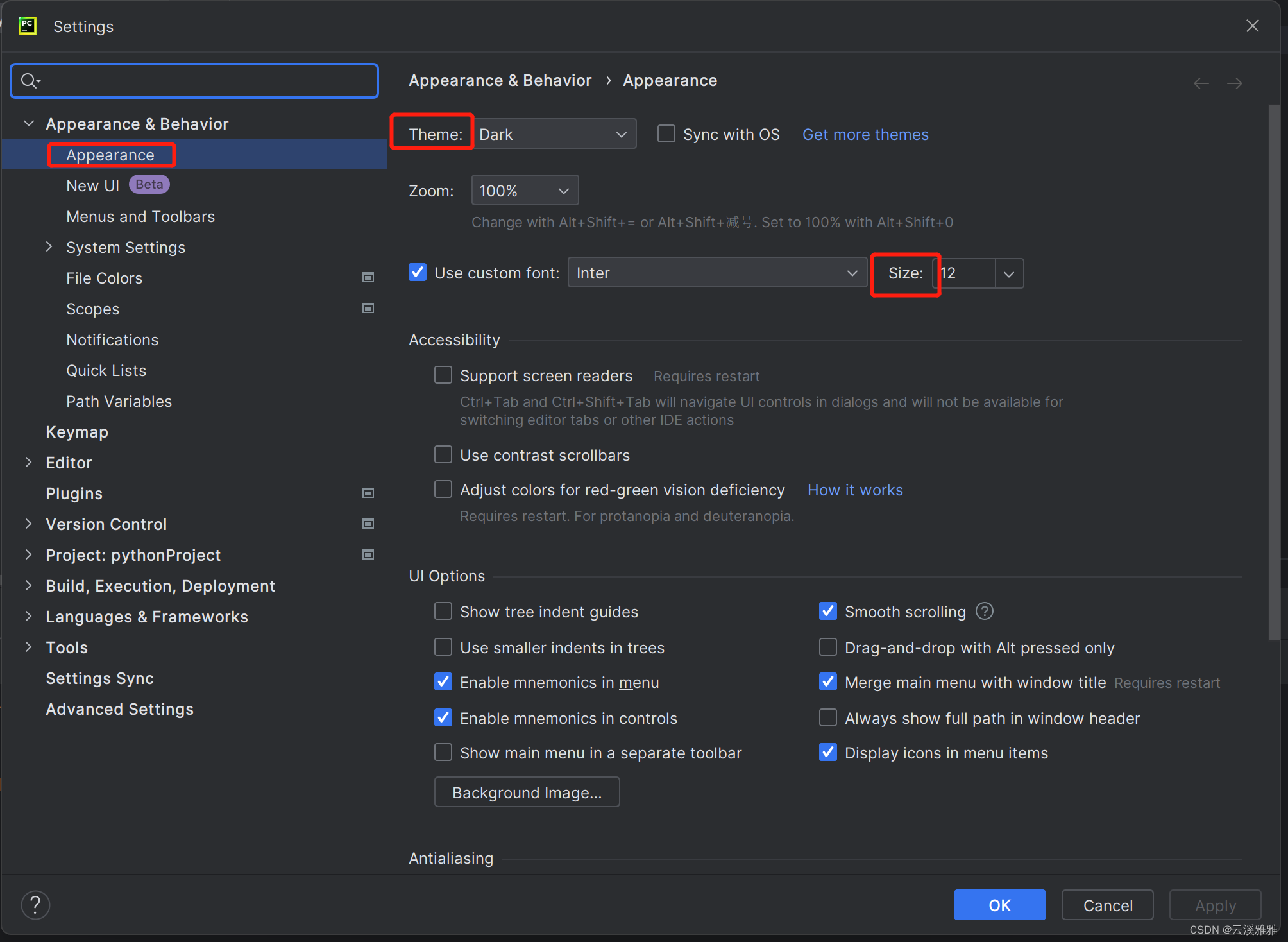
Task: Click the help question mark icon
Action: point(35,905)
